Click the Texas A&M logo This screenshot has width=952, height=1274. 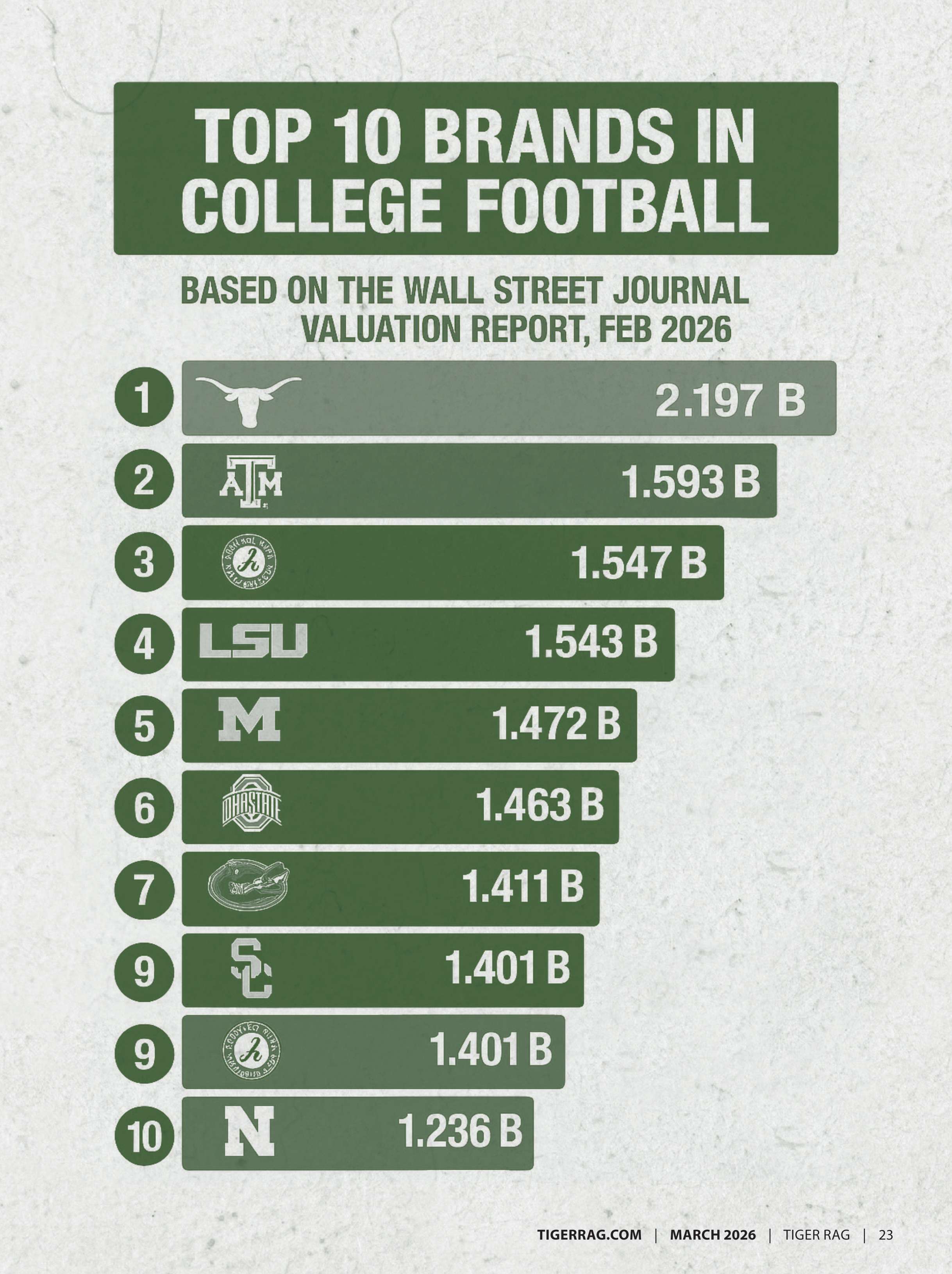(250, 482)
